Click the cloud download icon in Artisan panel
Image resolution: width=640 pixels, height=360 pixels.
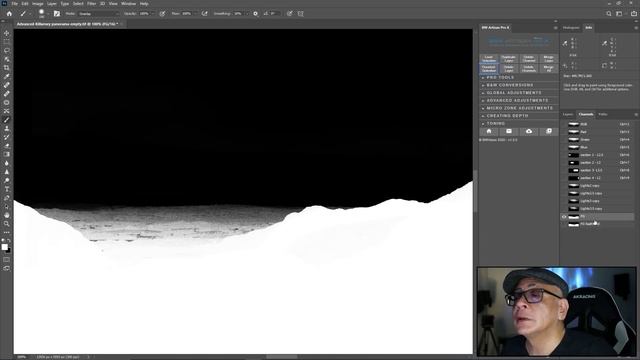pos(529,131)
